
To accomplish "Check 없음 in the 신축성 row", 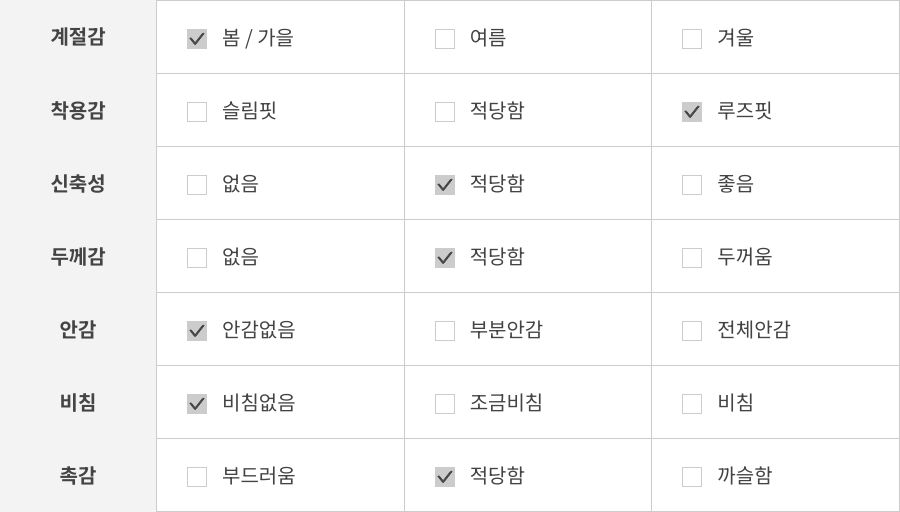I will click(197, 185).
